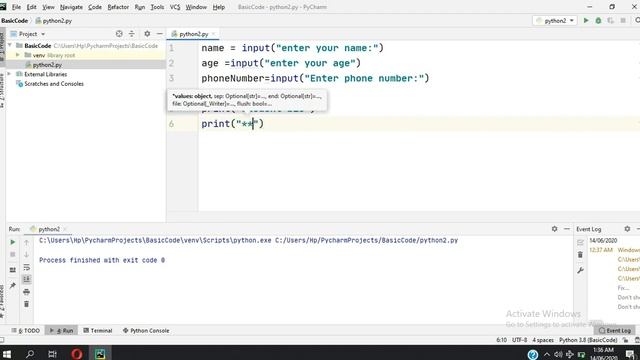Toggle read-only lock icon in status bar
Image resolution: width=640 pixels, height=360 pixels.
[625, 340]
